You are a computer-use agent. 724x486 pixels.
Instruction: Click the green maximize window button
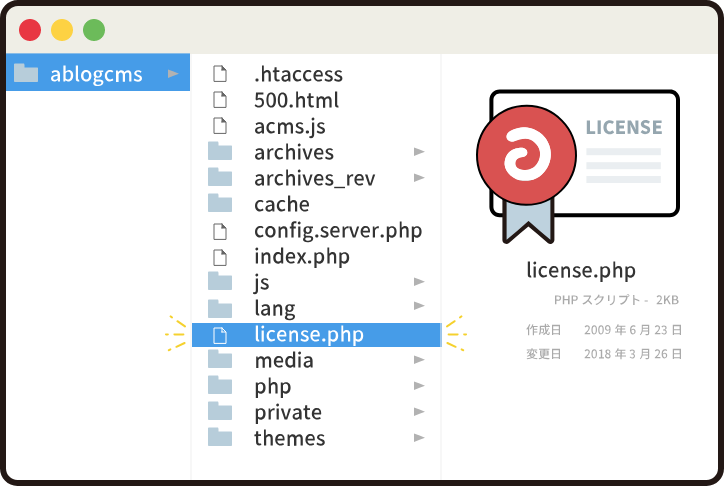pyautogui.click(x=94, y=30)
